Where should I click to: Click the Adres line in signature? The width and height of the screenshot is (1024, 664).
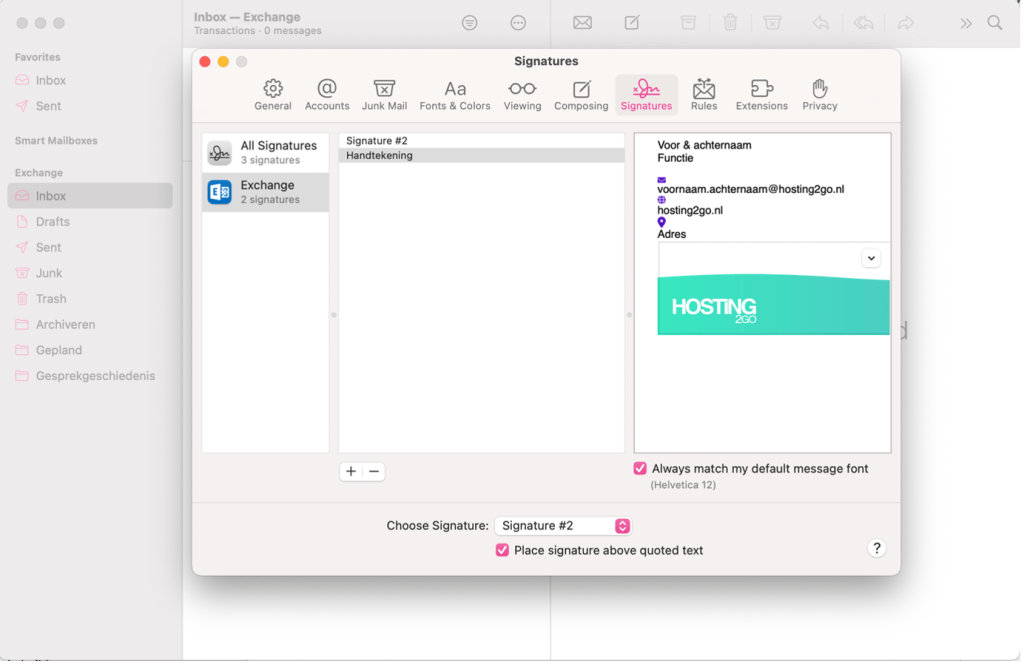pyautogui.click(x=671, y=234)
